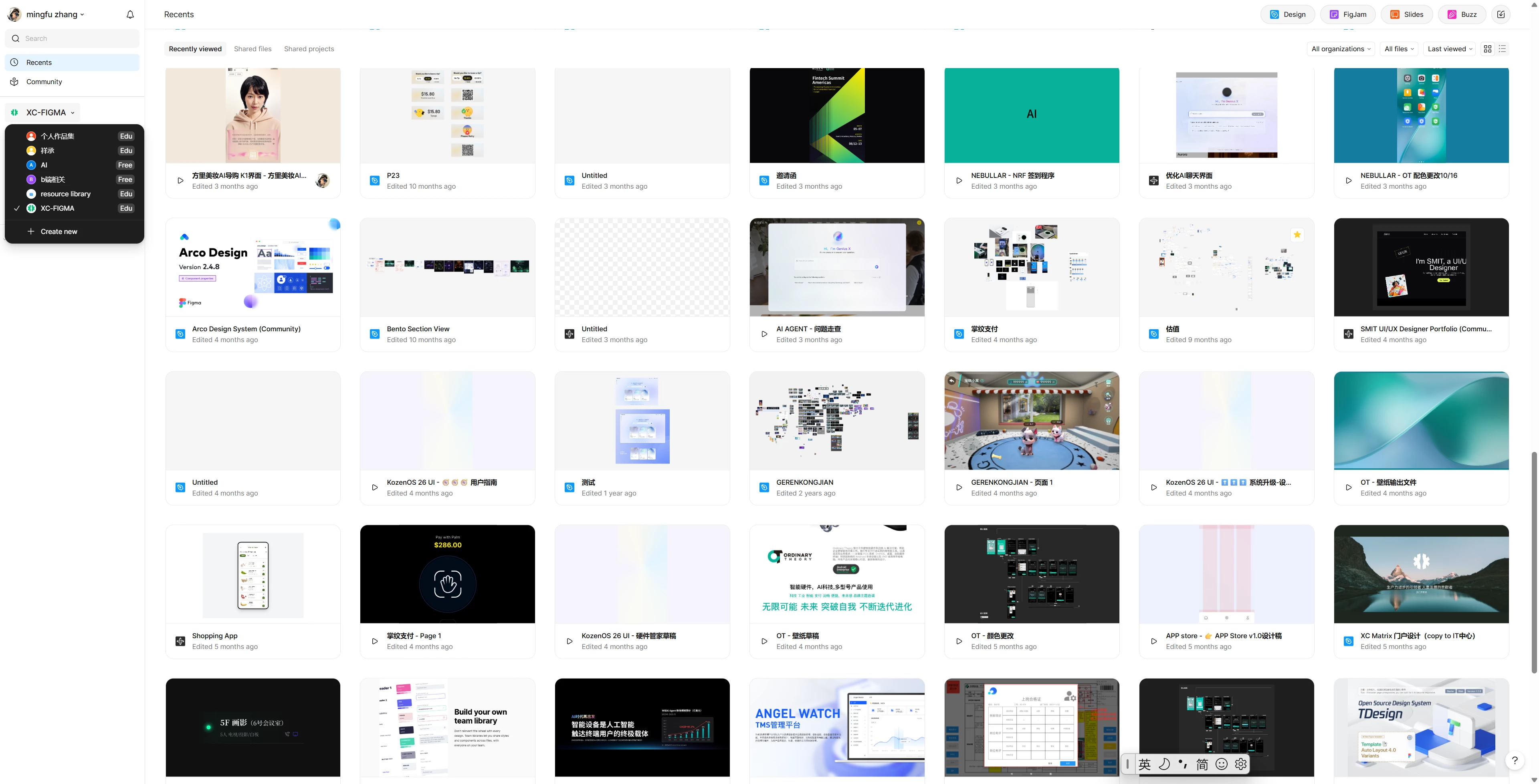This screenshot has width=1539, height=784.
Task: Switch to the Shared files tab
Action: coord(253,49)
